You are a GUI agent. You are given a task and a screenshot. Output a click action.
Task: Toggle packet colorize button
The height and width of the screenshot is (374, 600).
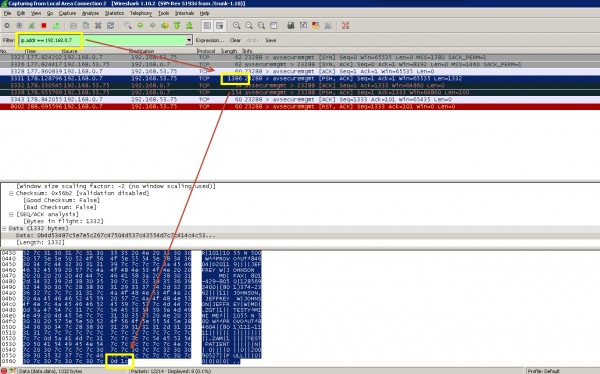(x=207, y=26)
